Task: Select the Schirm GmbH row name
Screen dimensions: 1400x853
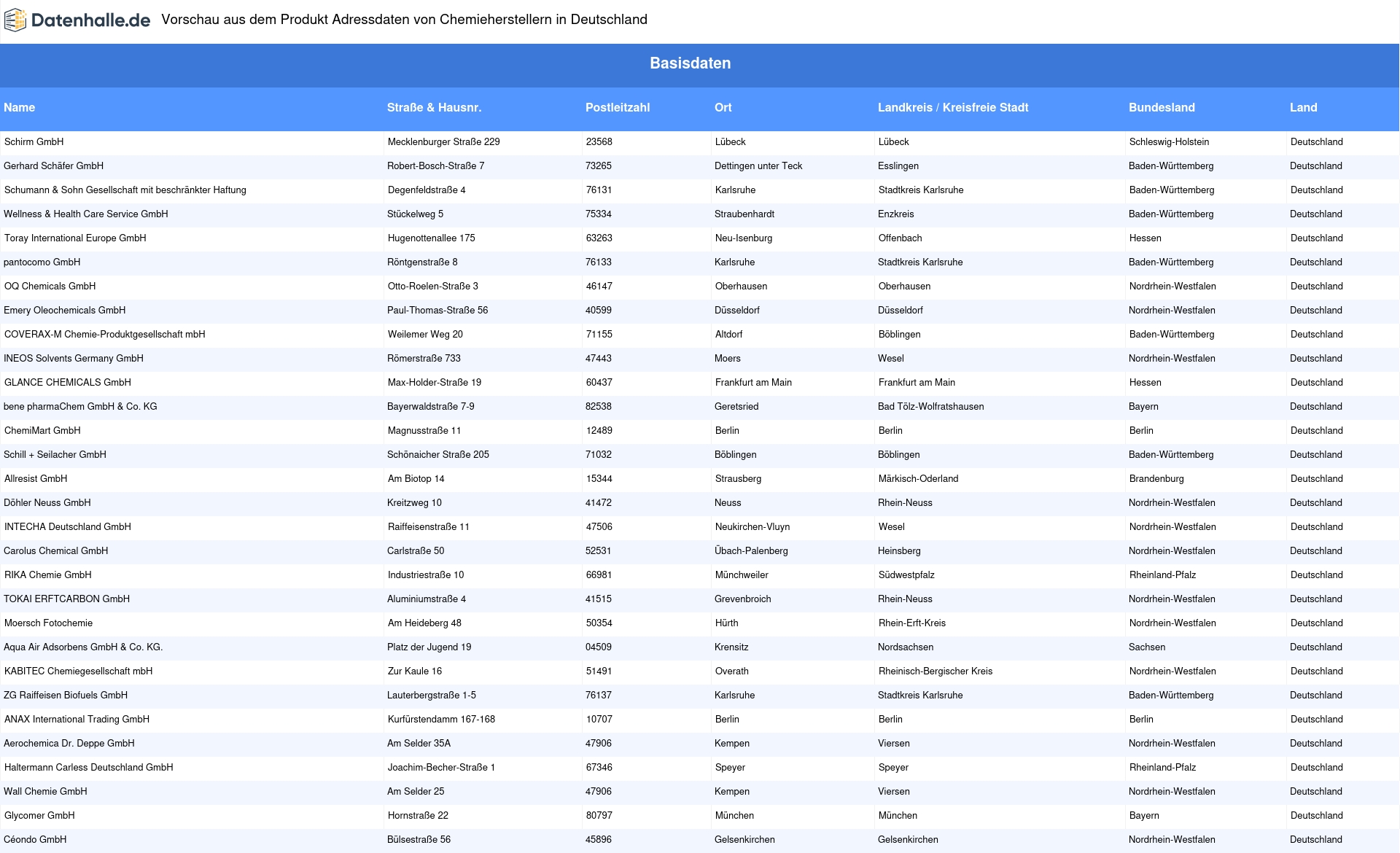Action: coord(34,142)
